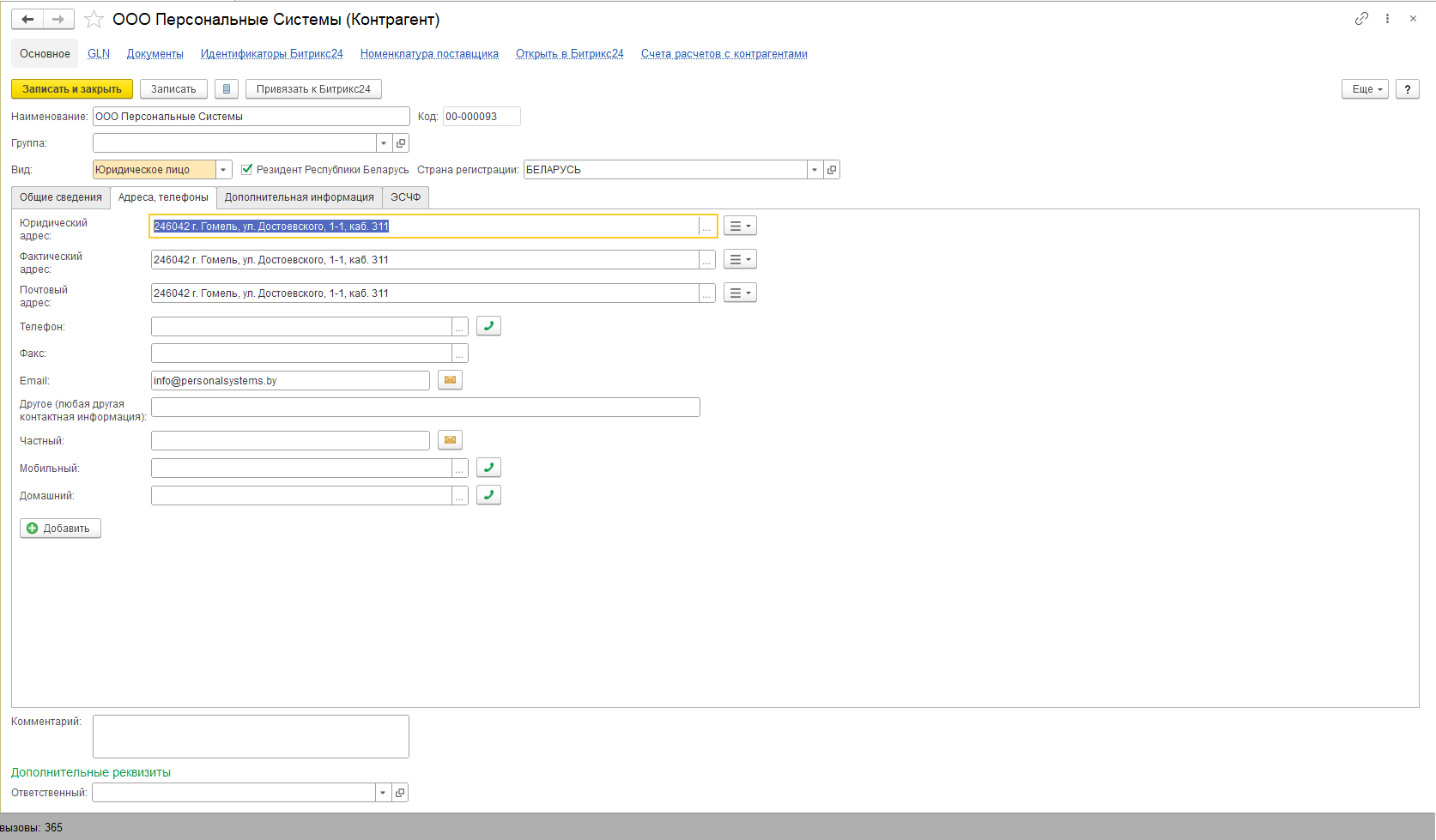Screen dimensions: 1436x840
Task: Switch to the Общие сведения tab
Action: pos(61,197)
